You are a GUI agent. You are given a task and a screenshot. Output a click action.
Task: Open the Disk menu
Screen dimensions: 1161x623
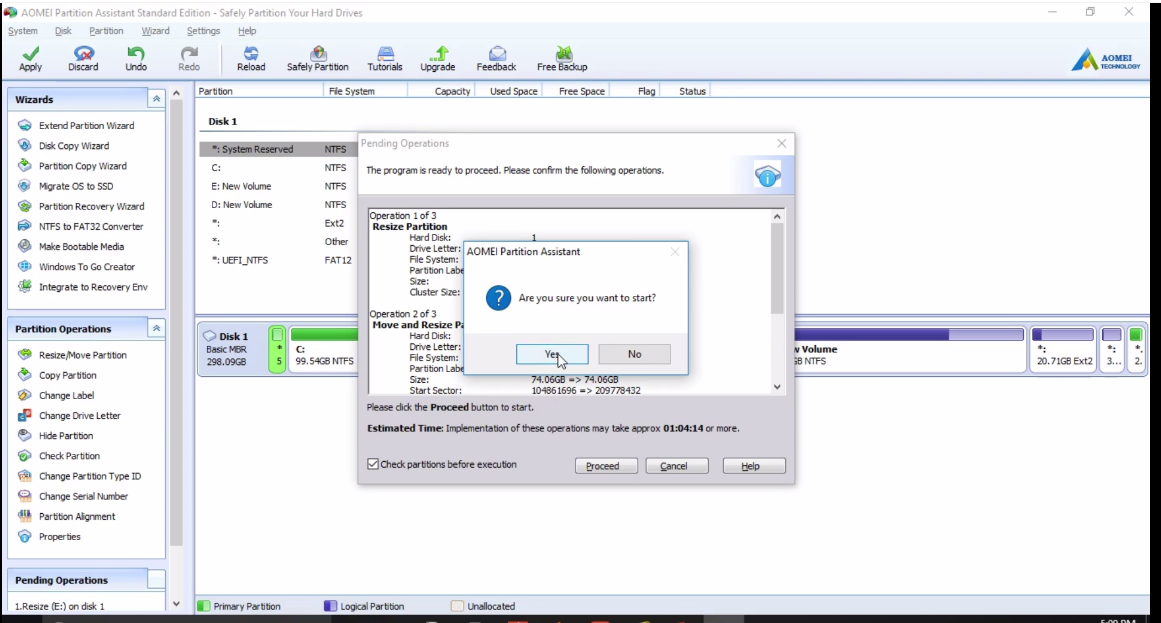(x=63, y=31)
